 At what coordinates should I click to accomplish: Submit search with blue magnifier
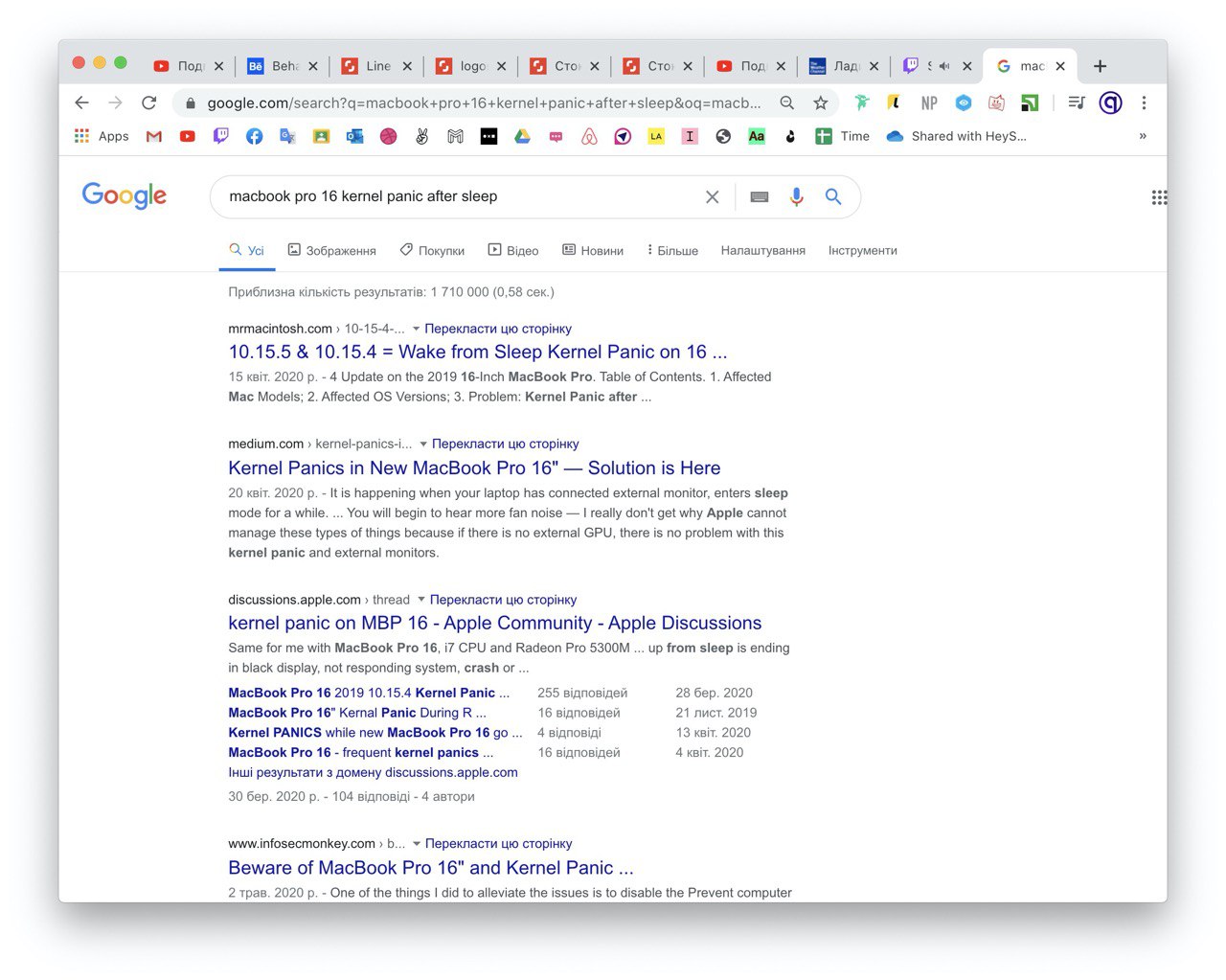pyautogui.click(x=833, y=196)
